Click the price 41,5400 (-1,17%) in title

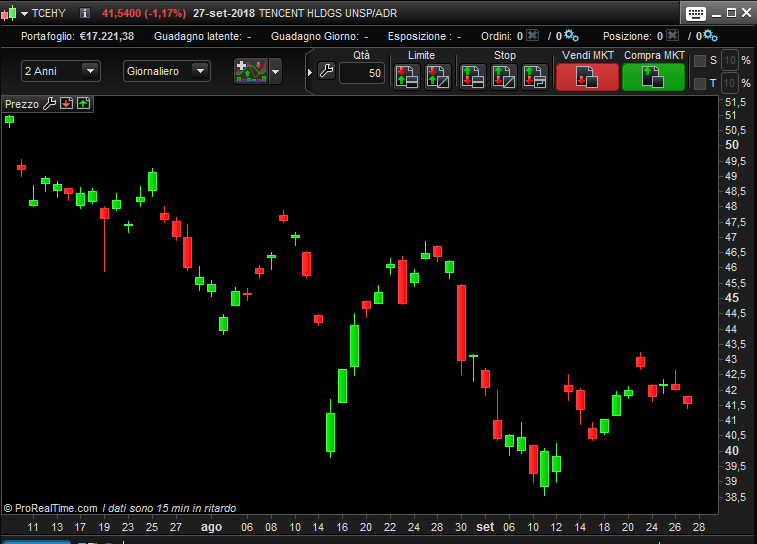[144, 14]
